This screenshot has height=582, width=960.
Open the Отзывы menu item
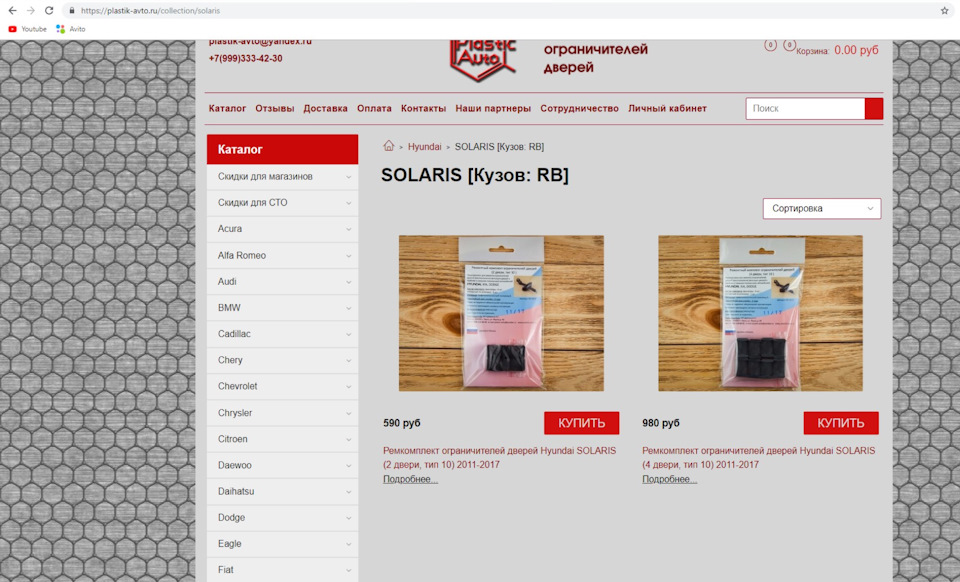[x=274, y=108]
